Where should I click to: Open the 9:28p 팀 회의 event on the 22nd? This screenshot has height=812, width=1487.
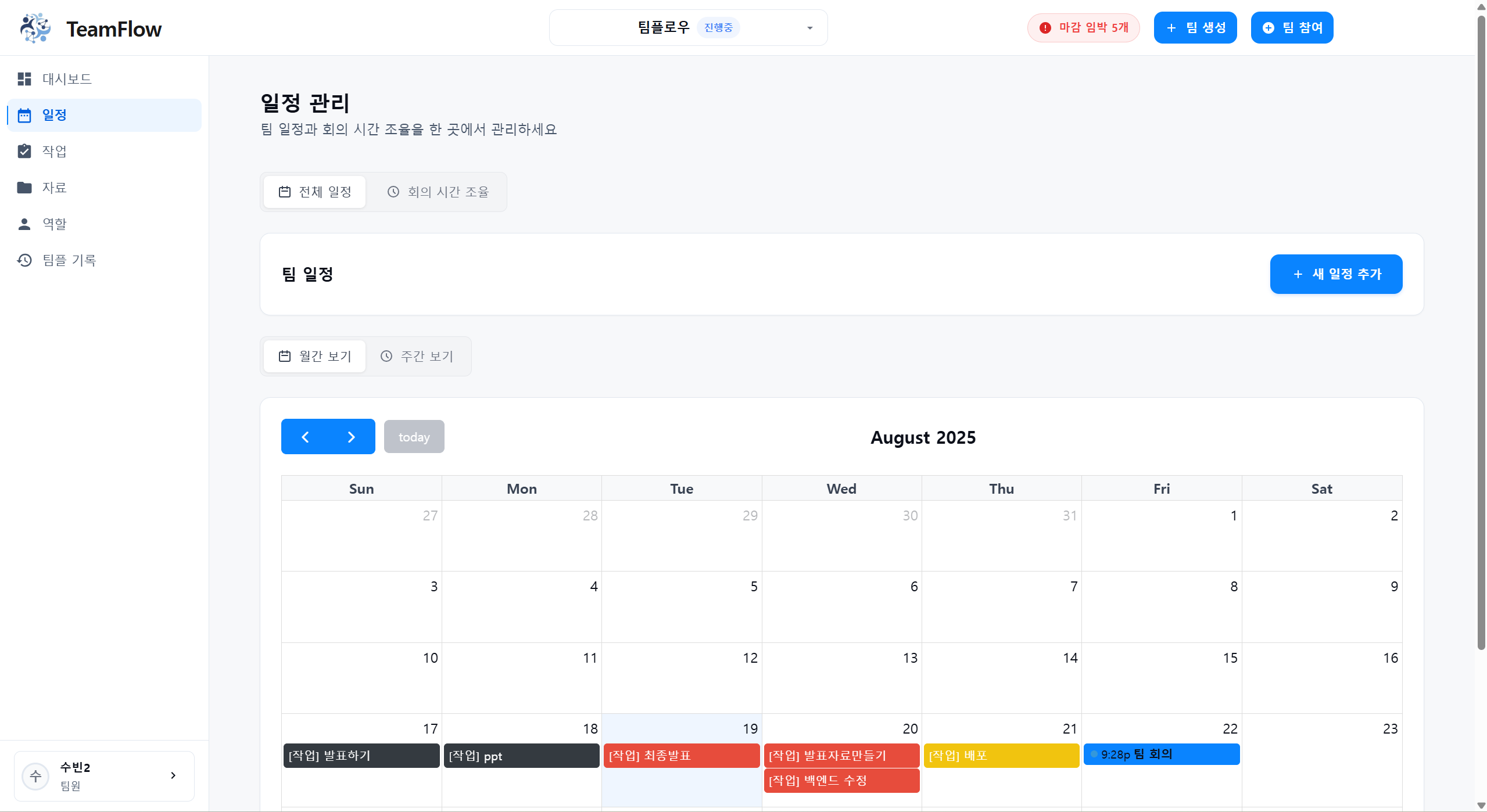(1160, 754)
